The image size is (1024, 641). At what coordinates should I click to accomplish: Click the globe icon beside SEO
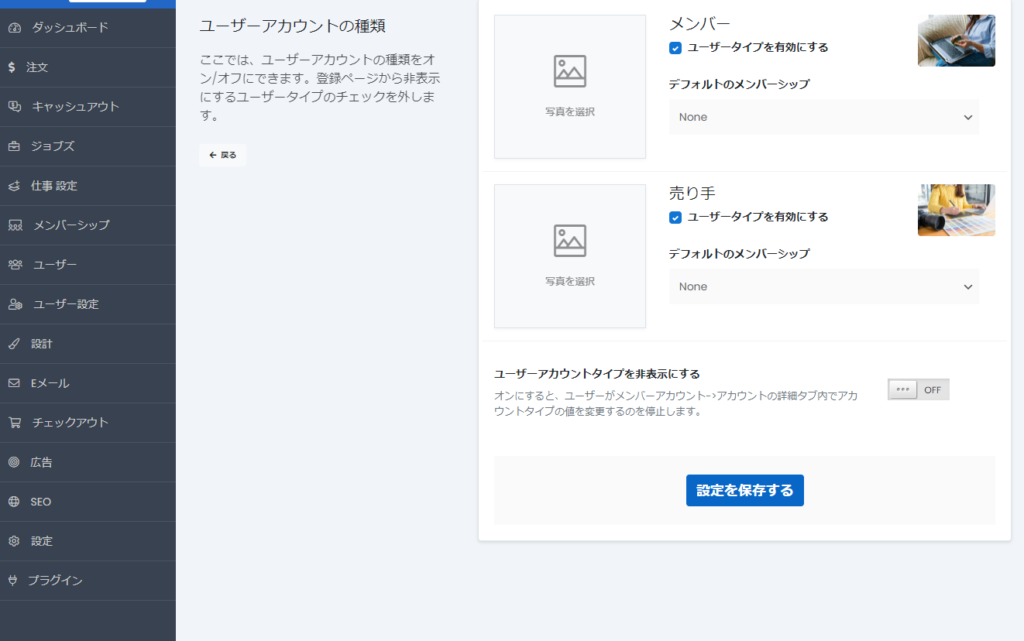click(14, 502)
